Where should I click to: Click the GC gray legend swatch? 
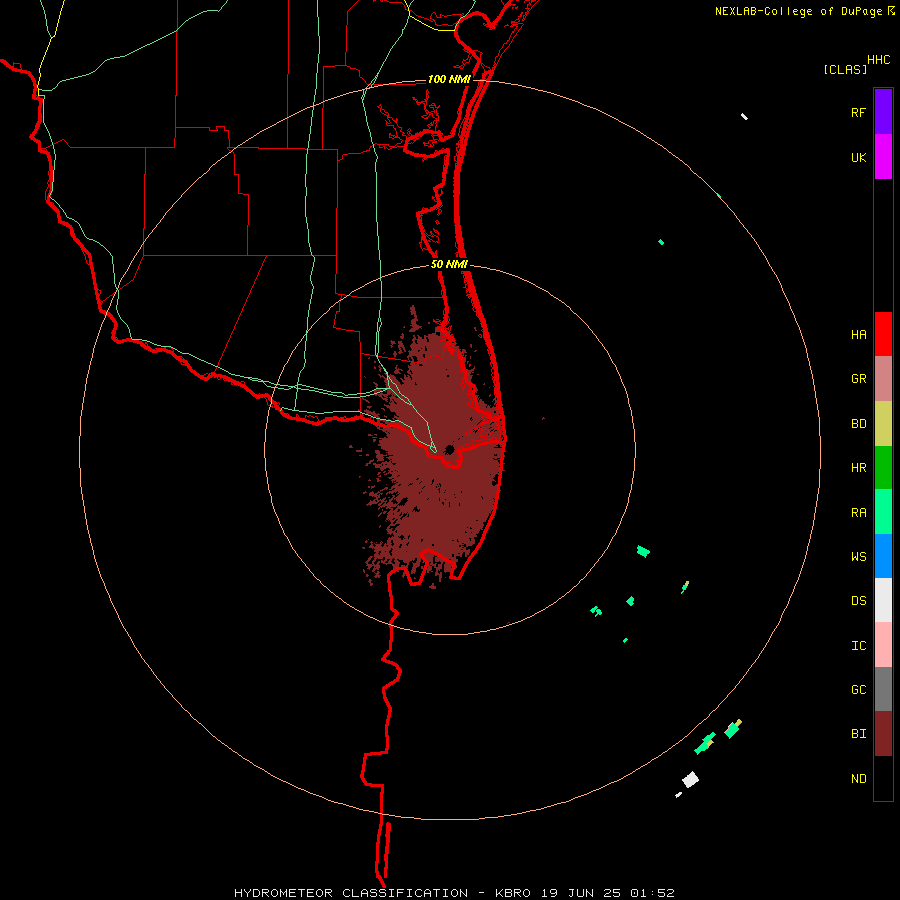pos(883,689)
